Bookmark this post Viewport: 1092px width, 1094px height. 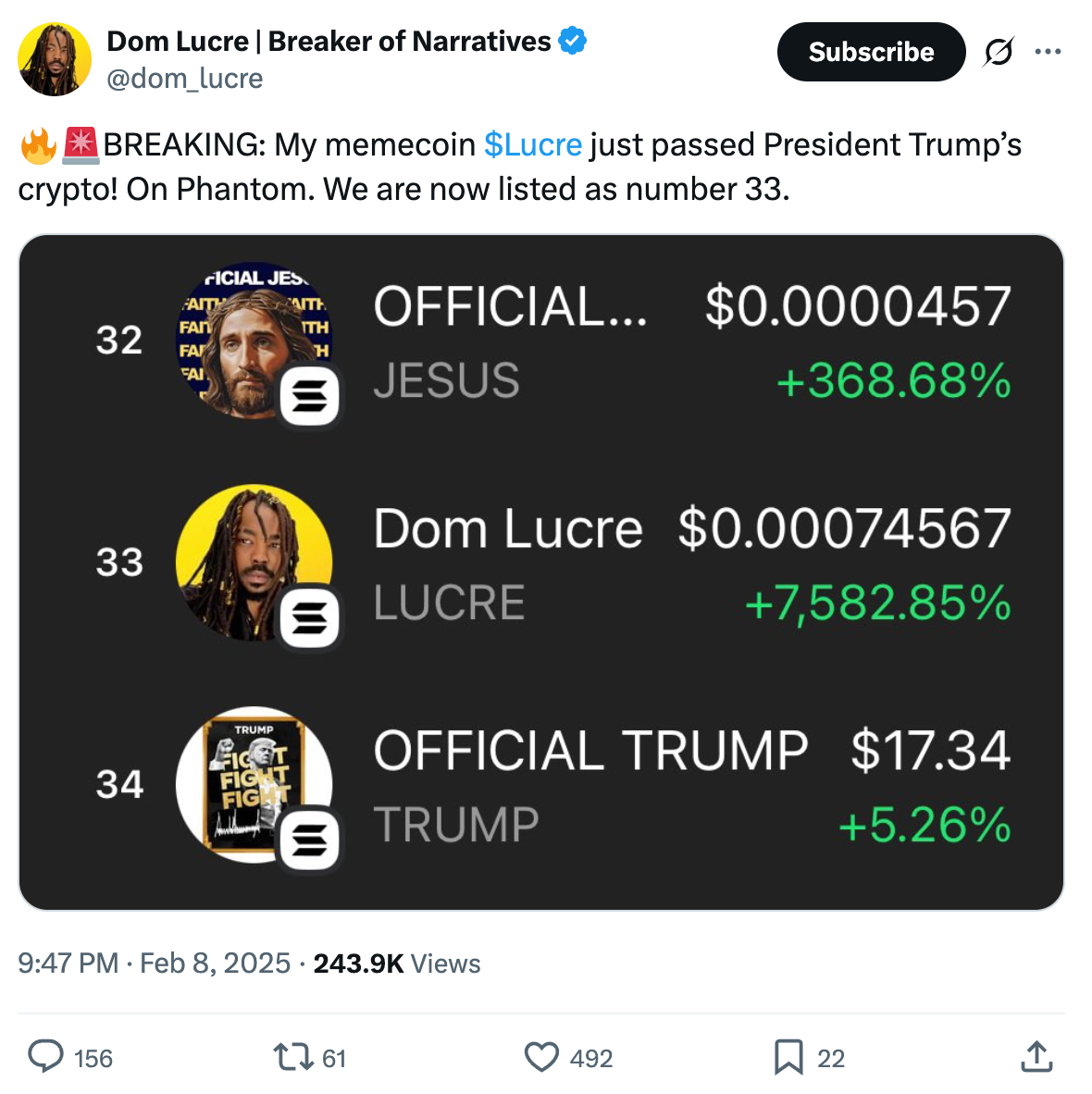pyautogui.click(x=788, y=1056)
